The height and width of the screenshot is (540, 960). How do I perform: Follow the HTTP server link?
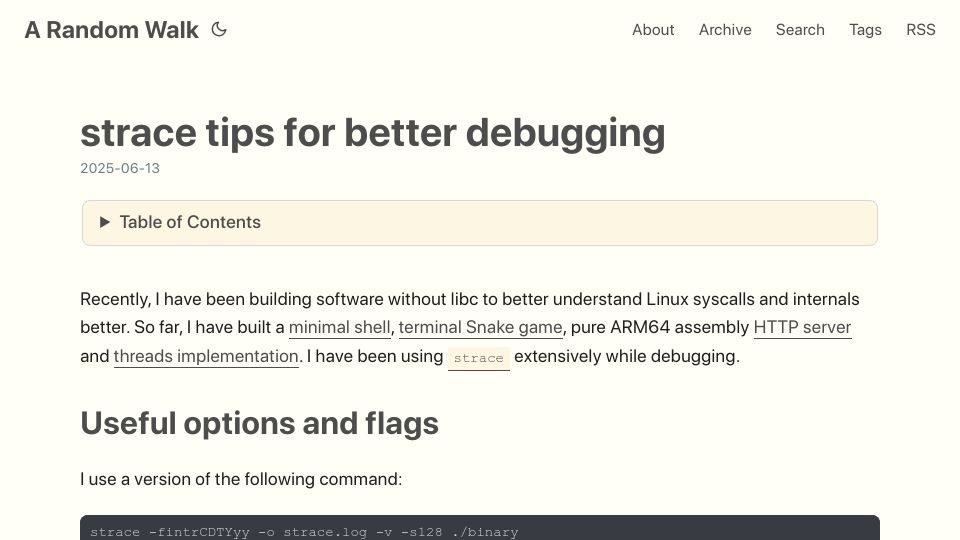click(802, 328)
